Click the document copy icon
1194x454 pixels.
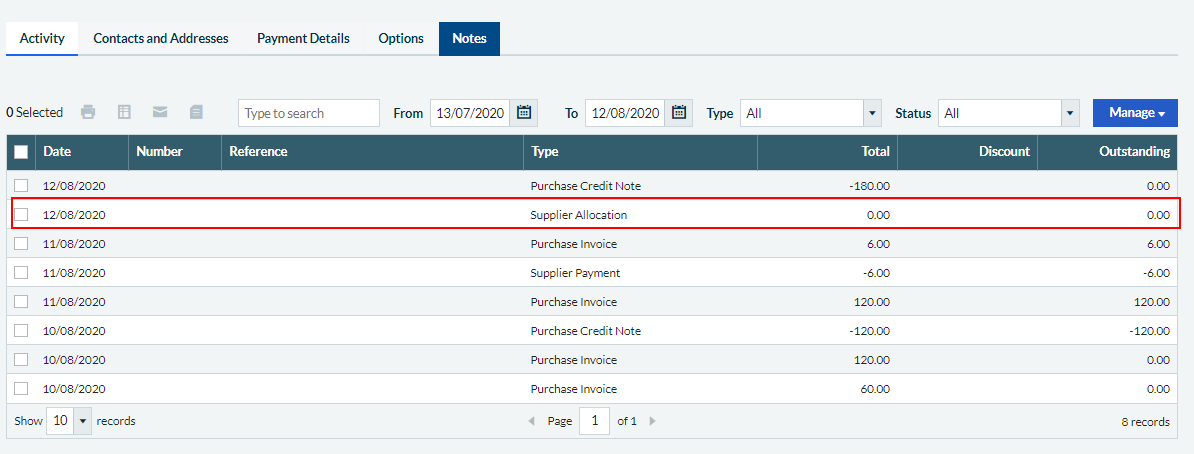[x=196, y=112]
